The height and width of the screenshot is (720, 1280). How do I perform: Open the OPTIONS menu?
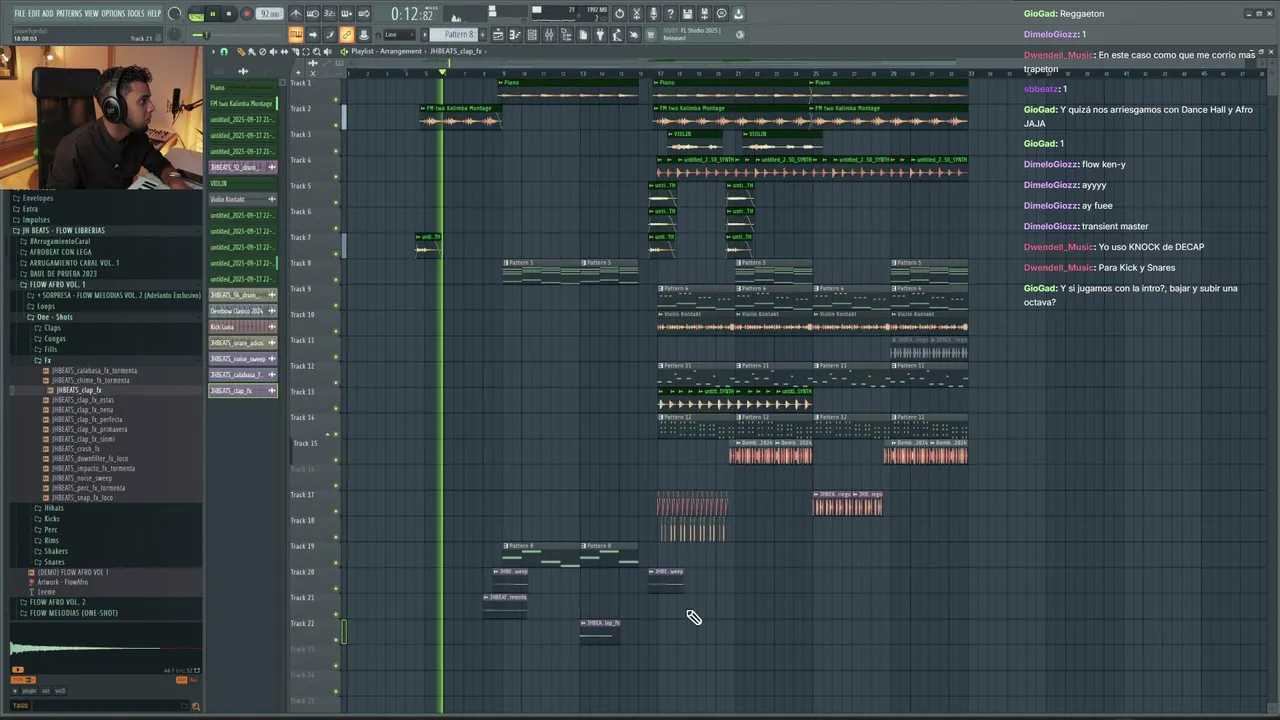113,14
